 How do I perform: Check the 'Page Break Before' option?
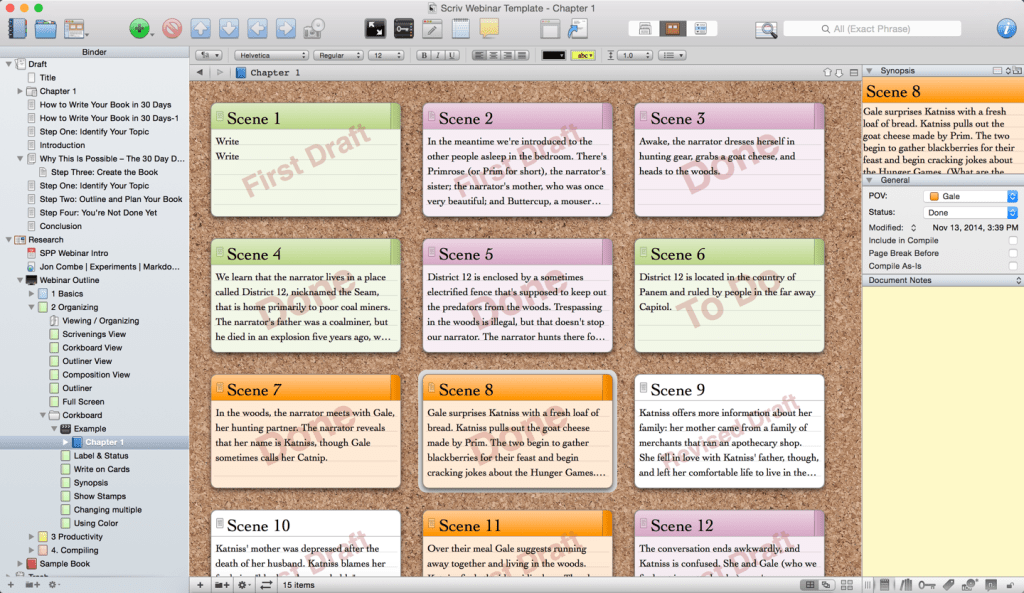pyautogui.click(x=1013, y=253)
